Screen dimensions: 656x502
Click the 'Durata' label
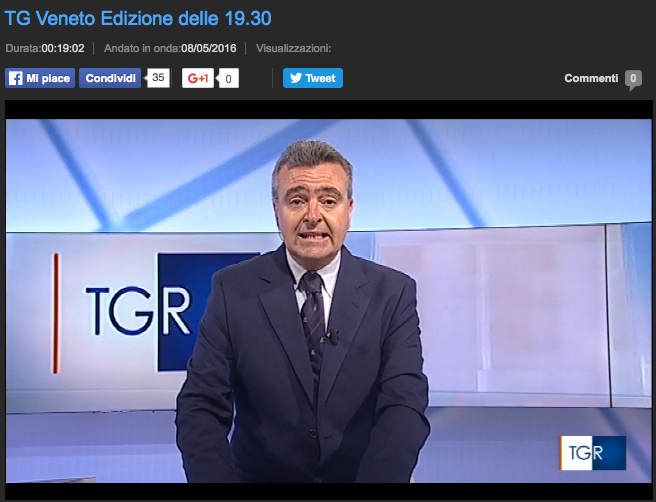23,48
